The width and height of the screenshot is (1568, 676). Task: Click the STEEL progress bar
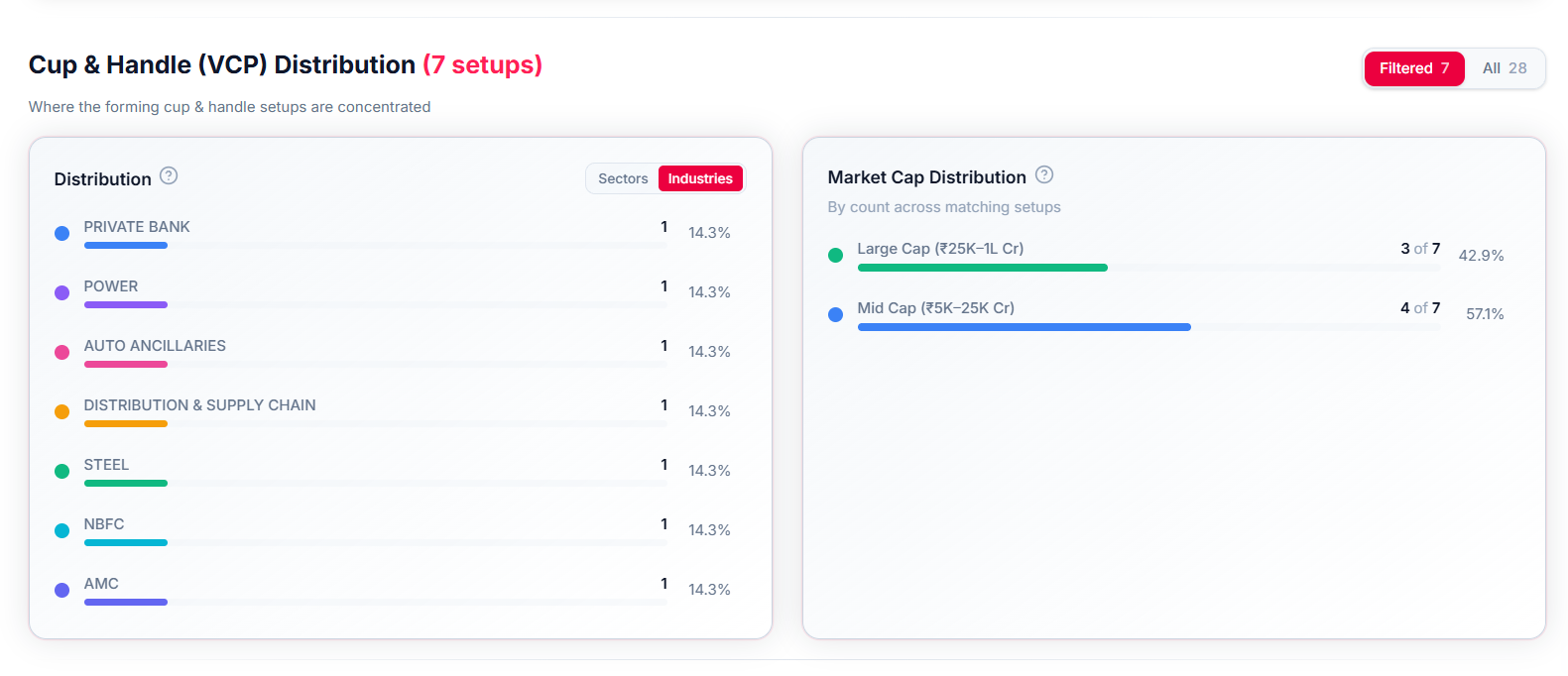(375, 483)
